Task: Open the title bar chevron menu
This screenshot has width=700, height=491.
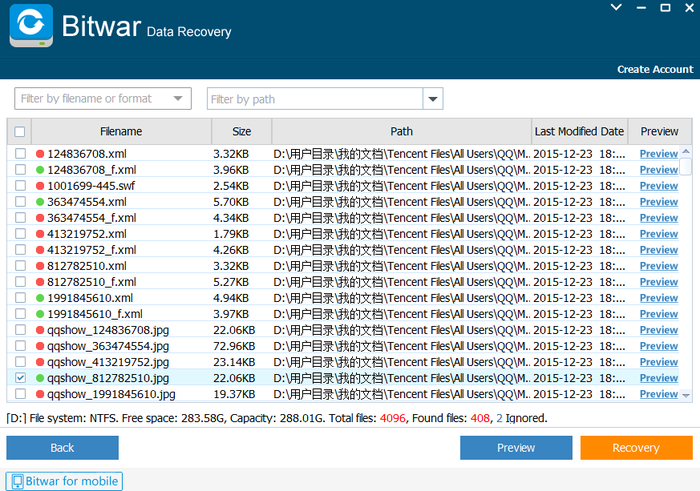Action: (616, 7)
